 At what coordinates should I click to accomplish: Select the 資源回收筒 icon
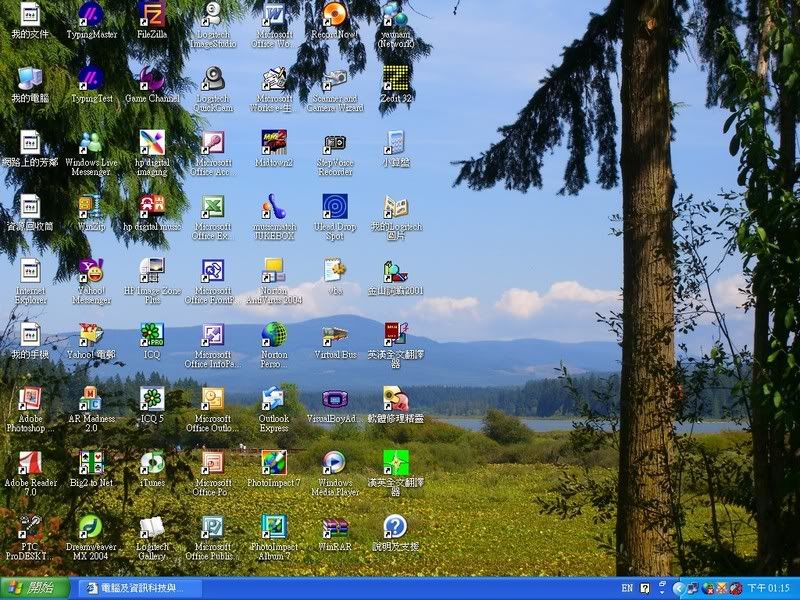click(30, 206)
